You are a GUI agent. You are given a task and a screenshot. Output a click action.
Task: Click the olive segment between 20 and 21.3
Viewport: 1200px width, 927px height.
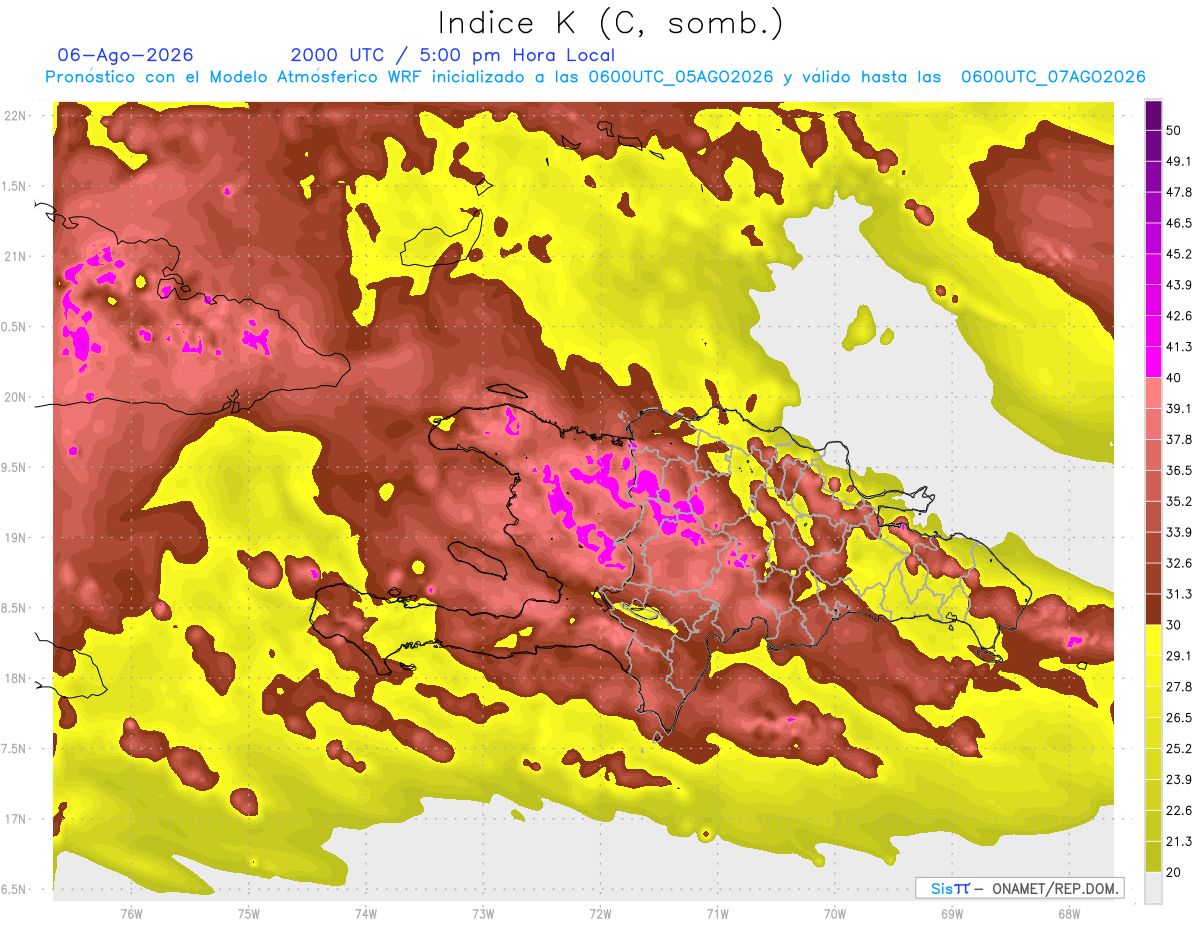tap(1153, 856)
